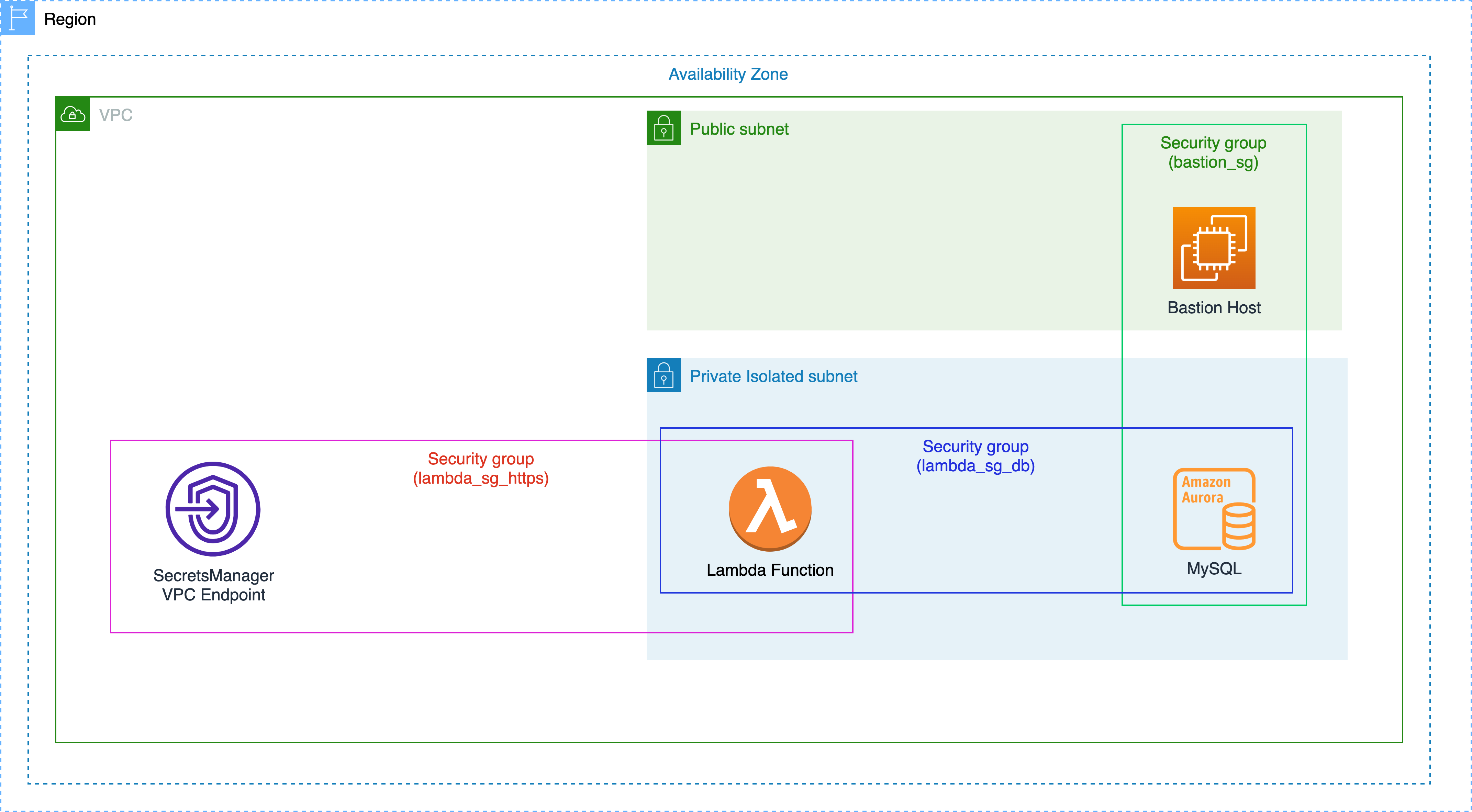
Task: Click the Amazon Aurora database icon
Action: pyautogui.click(x=1214, y=509)
